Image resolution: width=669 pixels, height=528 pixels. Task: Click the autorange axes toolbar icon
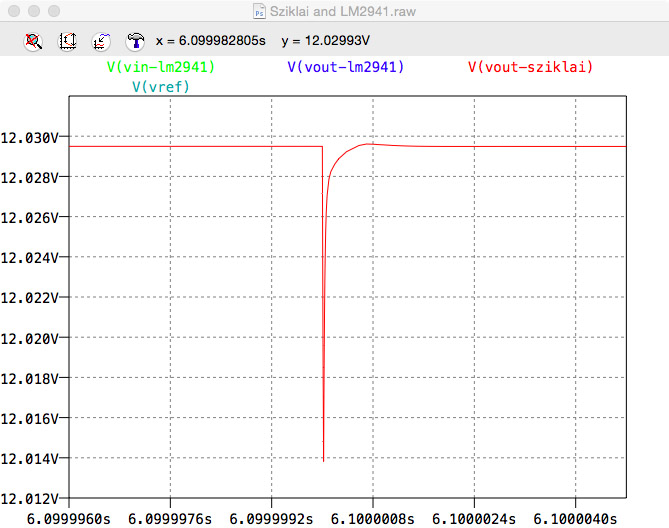(67, 41)
